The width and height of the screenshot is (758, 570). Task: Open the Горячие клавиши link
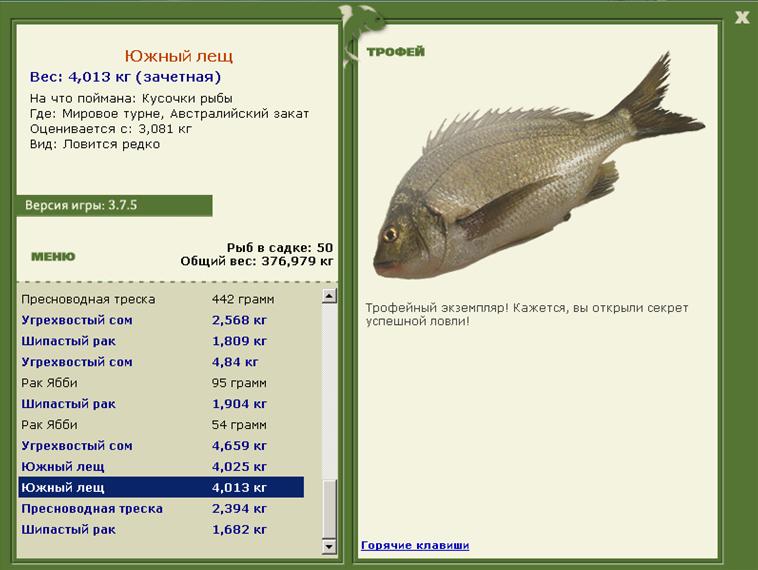415,545
